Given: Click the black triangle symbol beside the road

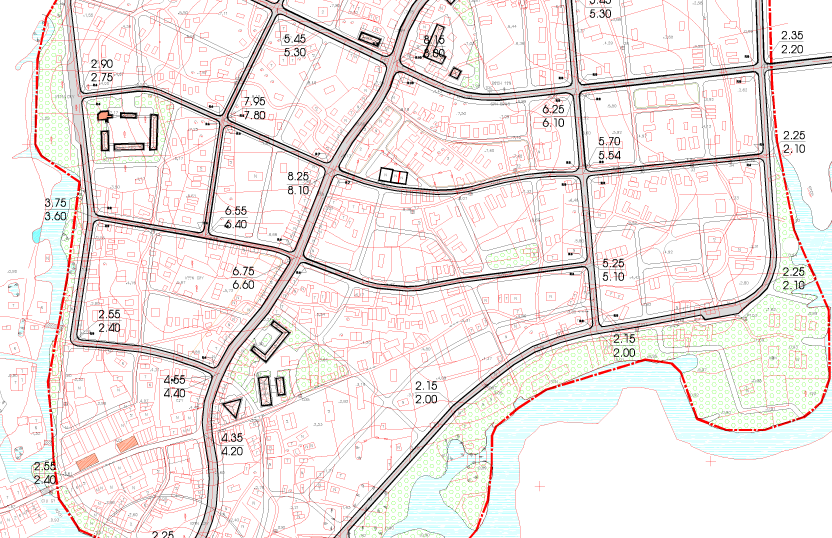Looking at the screenshot, I should (x=233, y=408).
